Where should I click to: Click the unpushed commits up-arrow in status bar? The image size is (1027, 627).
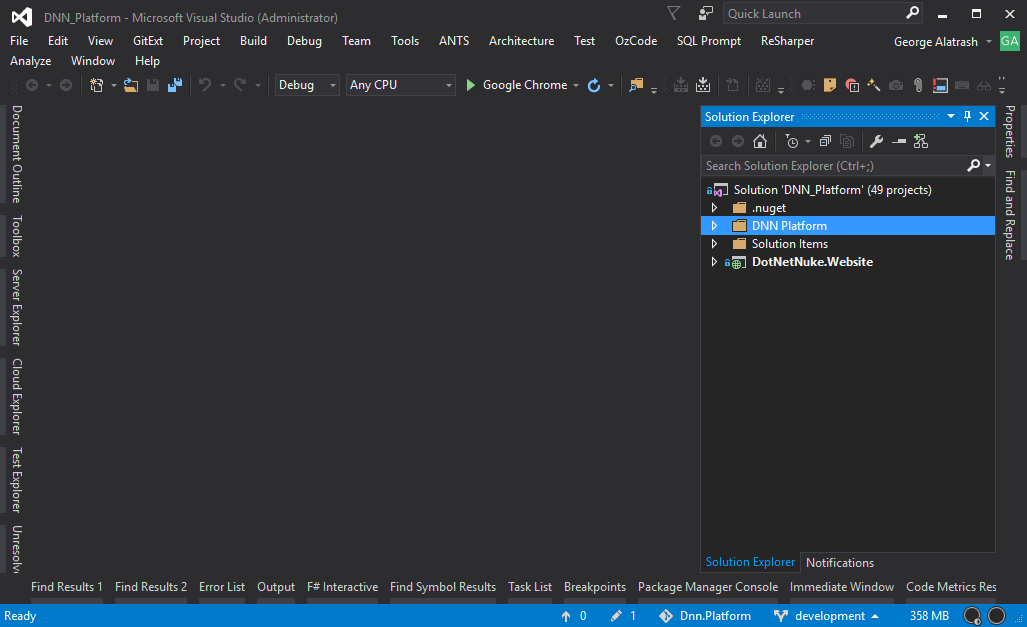pos(566,616)
